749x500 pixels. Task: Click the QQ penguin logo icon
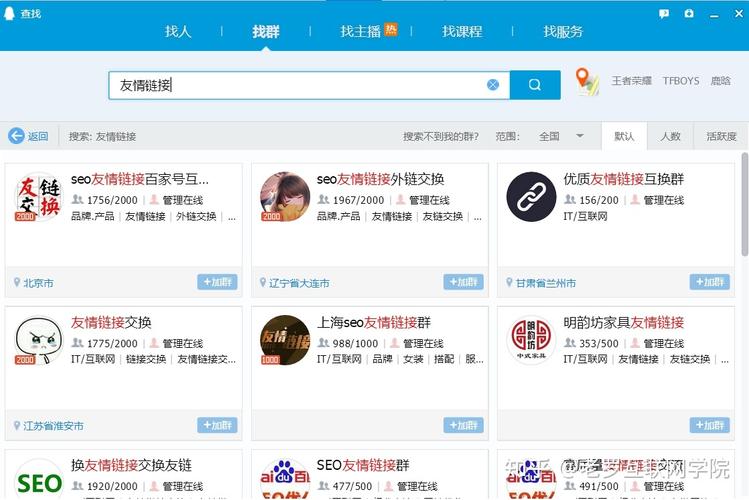click(x=9, y=13)
